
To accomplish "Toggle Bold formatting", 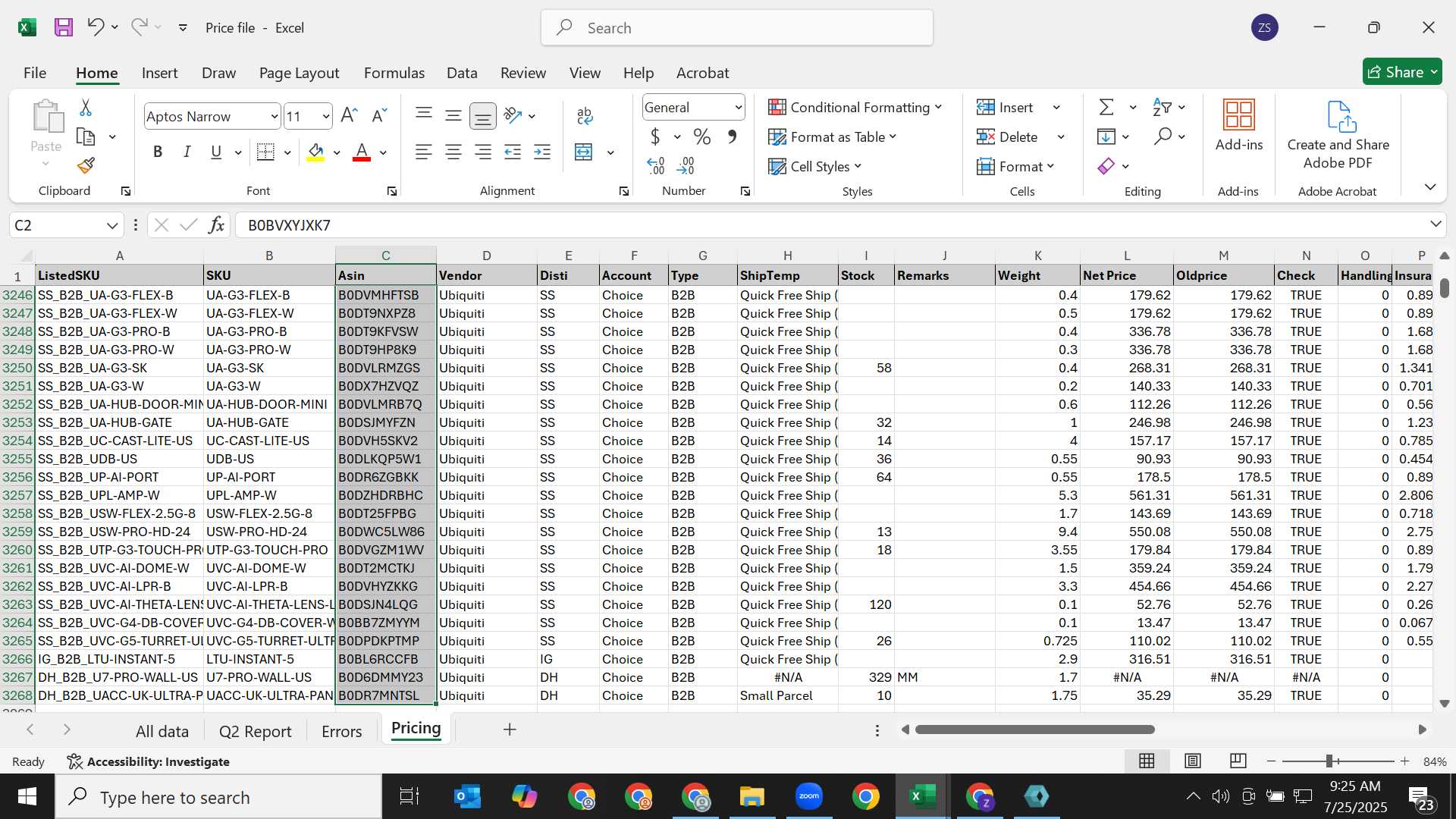I will click(x=158, y=152).
